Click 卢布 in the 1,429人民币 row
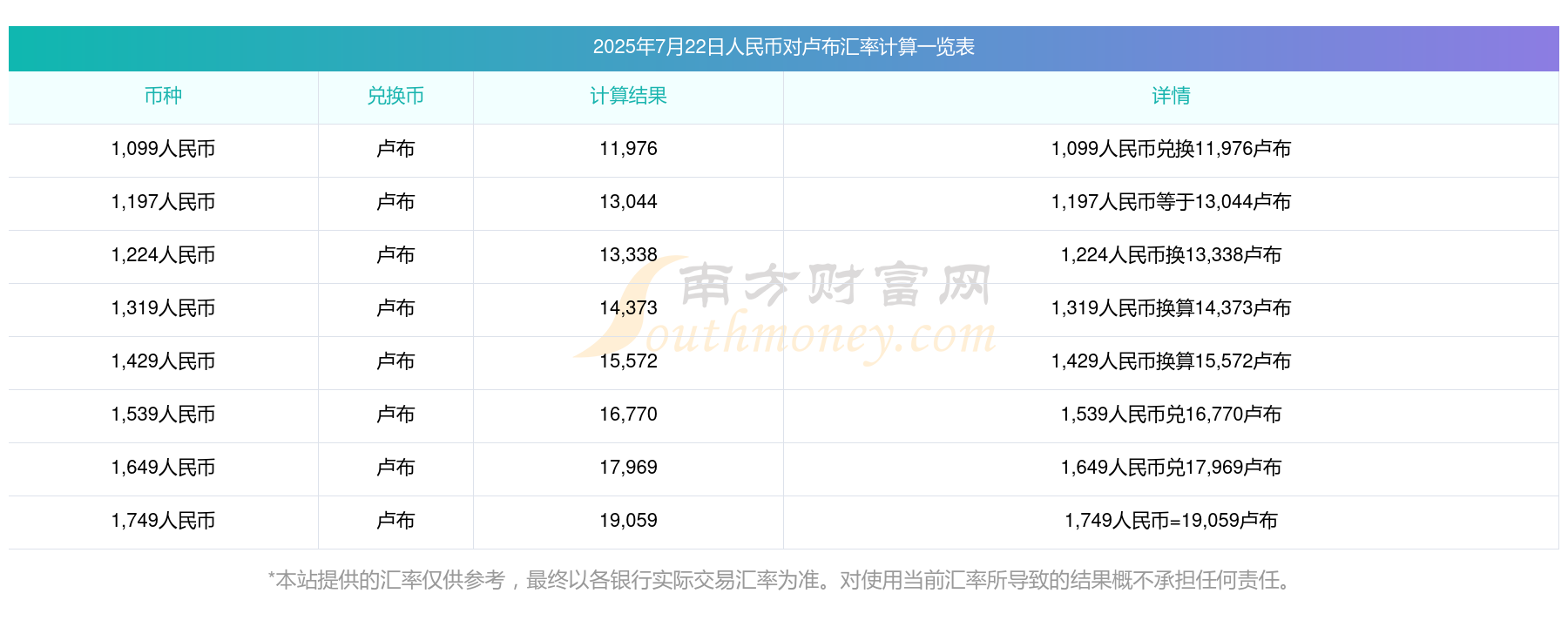The width and height of the screenshot is (1568, 627). [x=395, y=361]
